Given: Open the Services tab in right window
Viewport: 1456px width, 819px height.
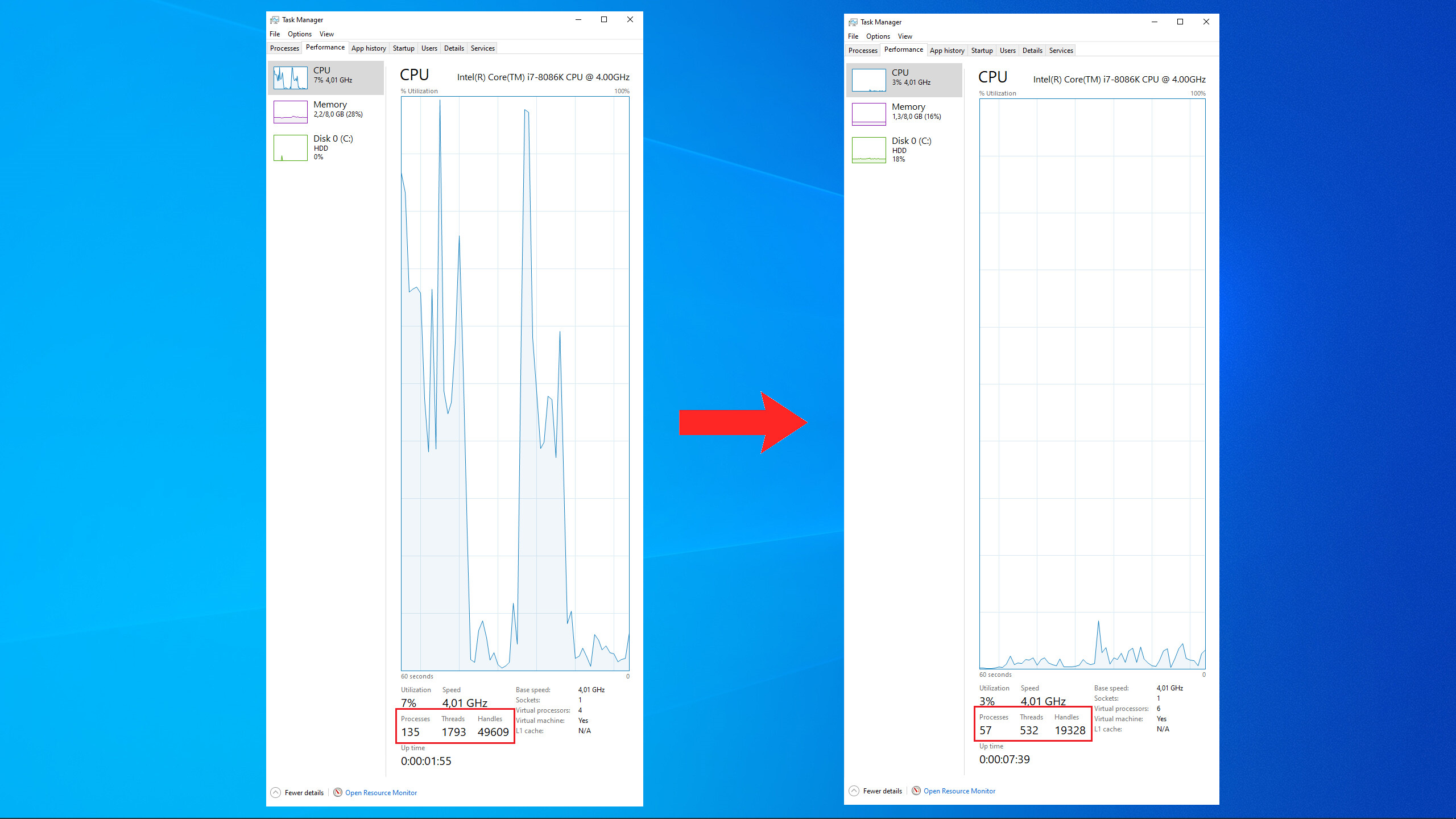Looking at the screenshot, I should click(1061, 51).
